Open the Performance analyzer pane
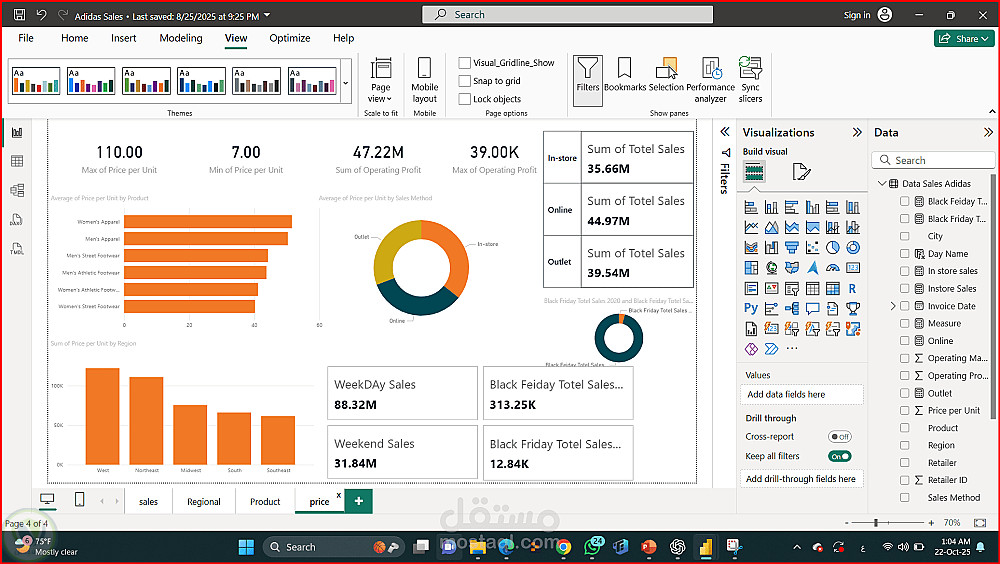The height and width of the screenshot is (564, 1000). pos(710,80)
